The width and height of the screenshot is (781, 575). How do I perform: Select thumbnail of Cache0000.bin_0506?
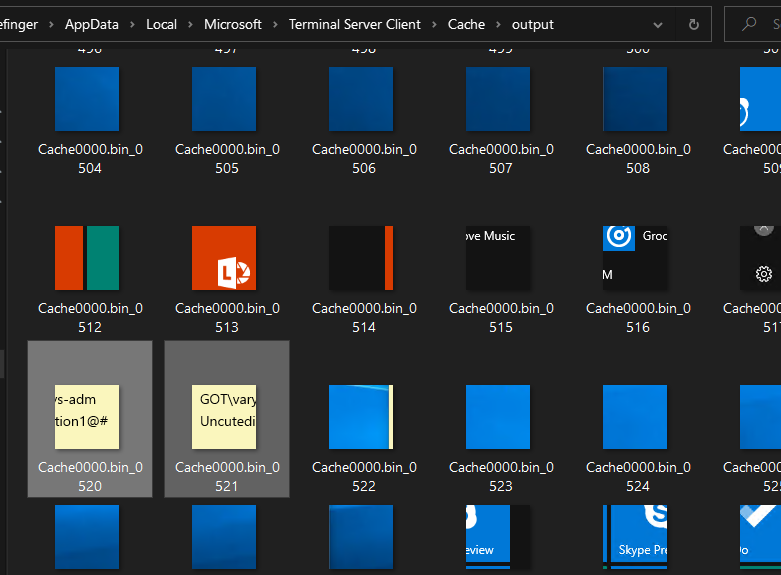point(361,99)
